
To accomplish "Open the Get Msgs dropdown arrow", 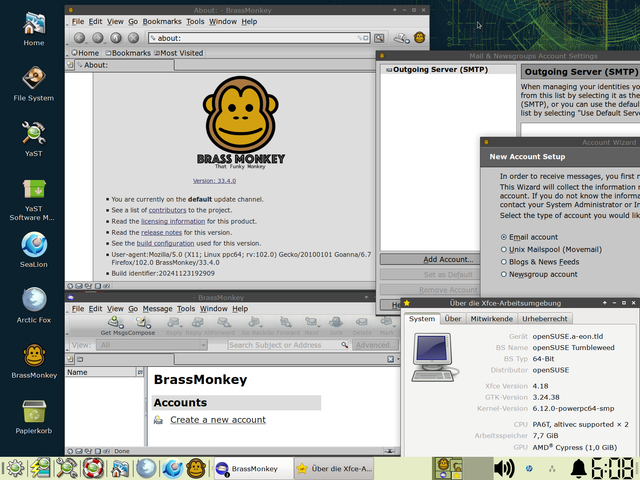I will [x=121, y=326].
